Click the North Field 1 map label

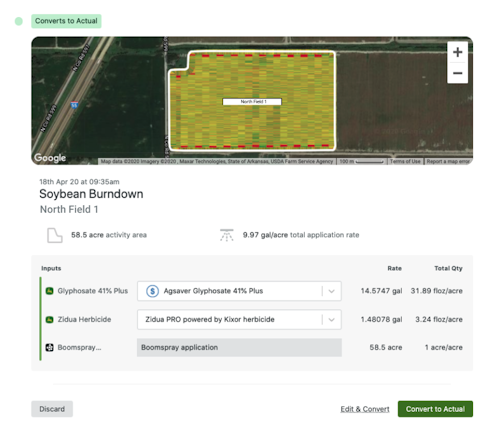(x=252, y=102)
